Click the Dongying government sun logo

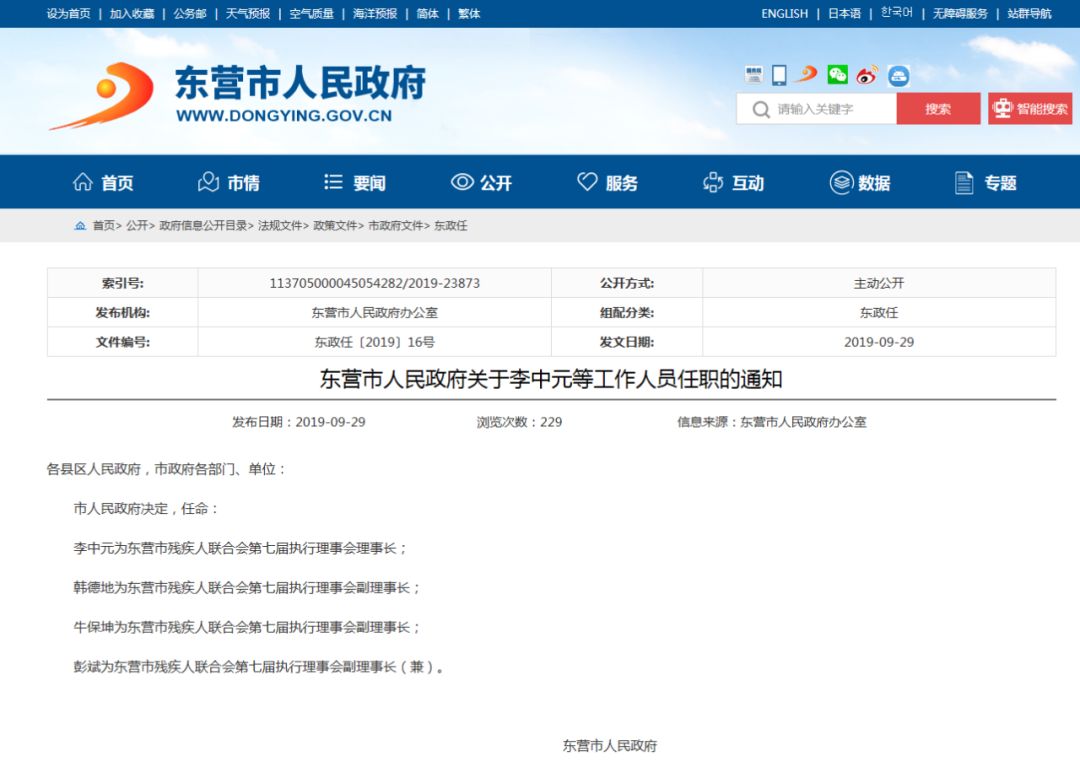pos(103,96)
